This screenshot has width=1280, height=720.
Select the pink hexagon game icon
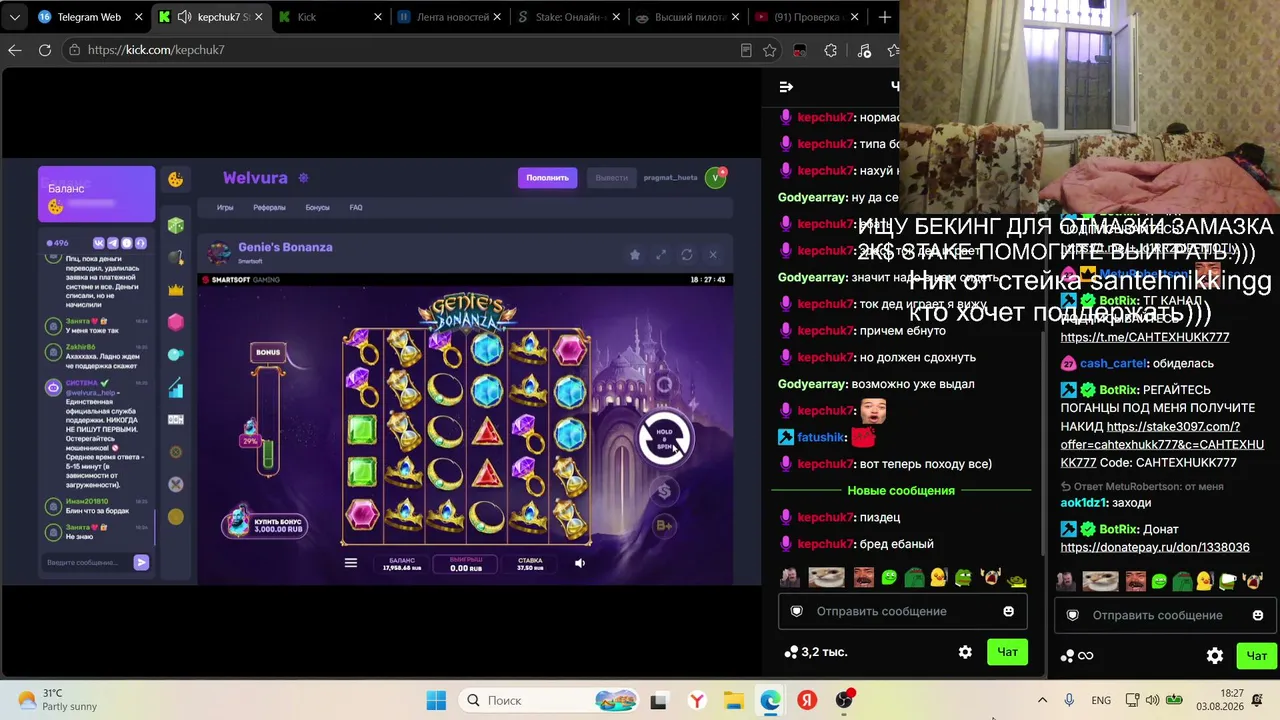click(x=176, y=322)
